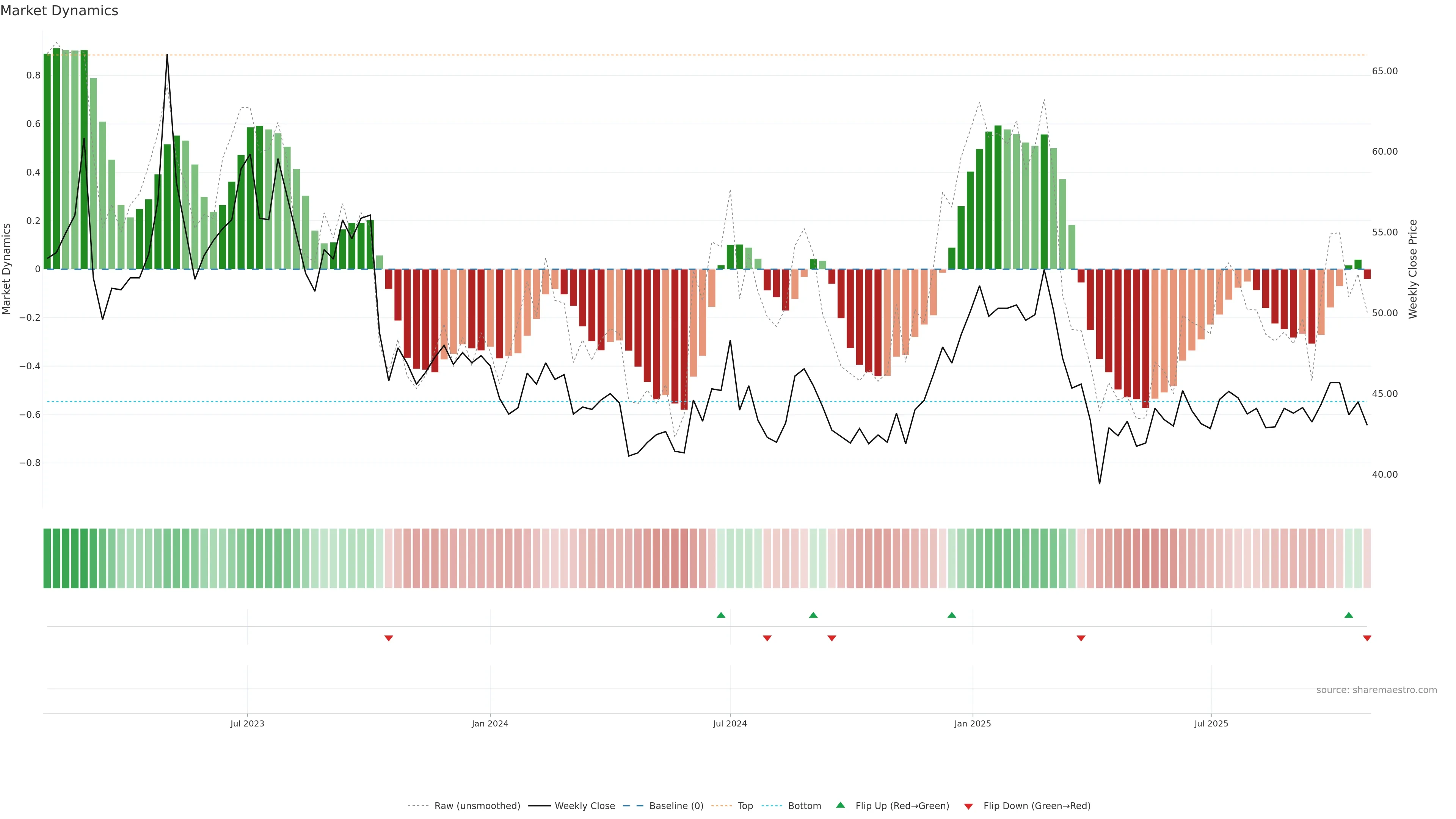Click the Jul 2023 x-axis label
The height and width of the screenshot is (819, 1456).
coord(247,723)
